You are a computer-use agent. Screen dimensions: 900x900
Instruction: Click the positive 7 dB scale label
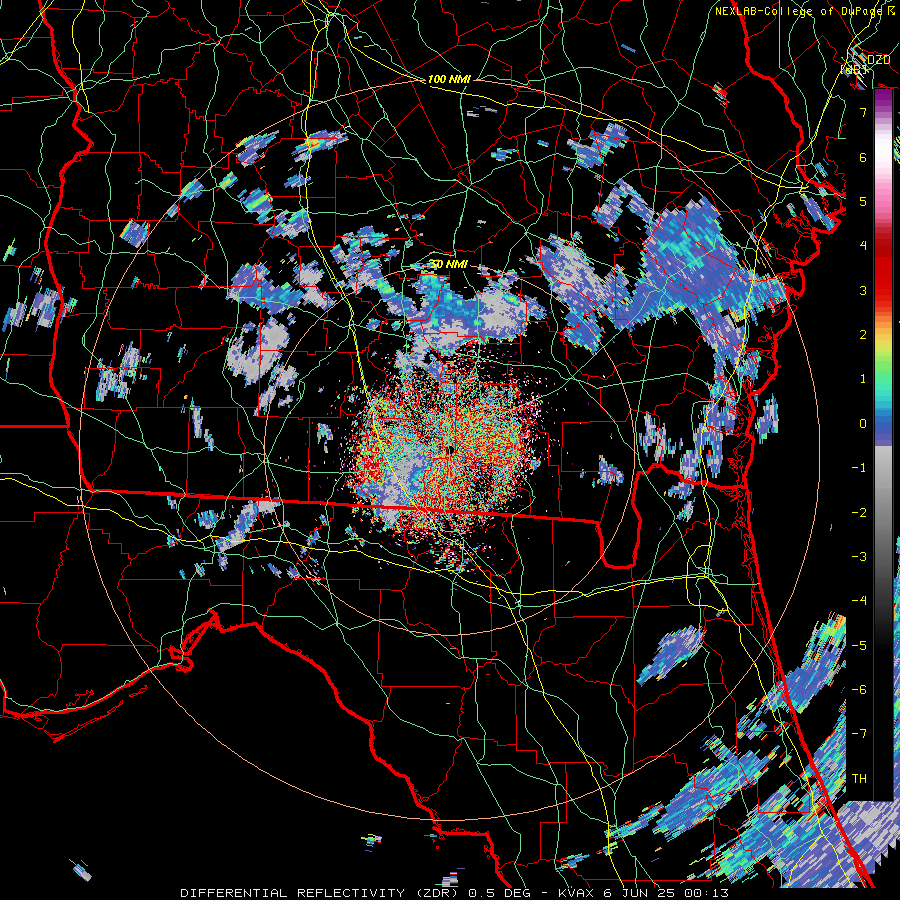[863, 112]
